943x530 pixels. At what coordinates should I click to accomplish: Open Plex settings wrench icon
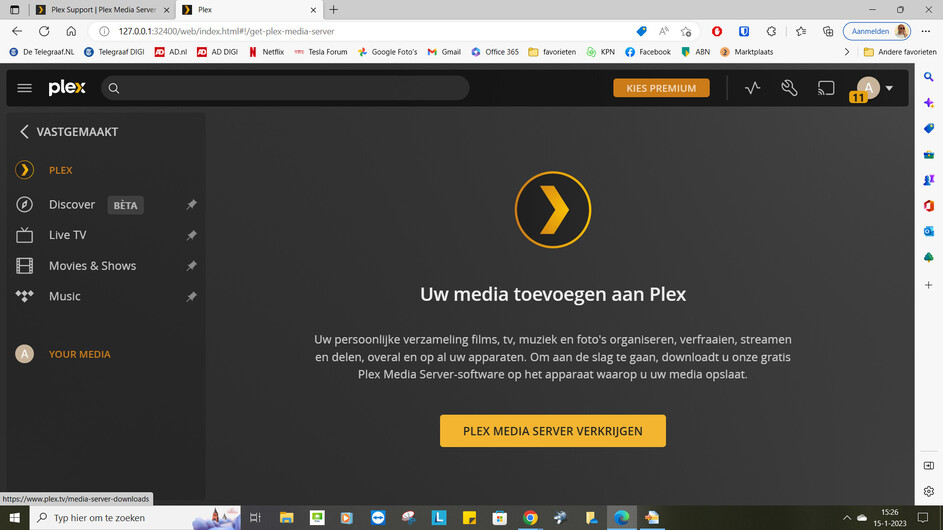coord(789,88)
